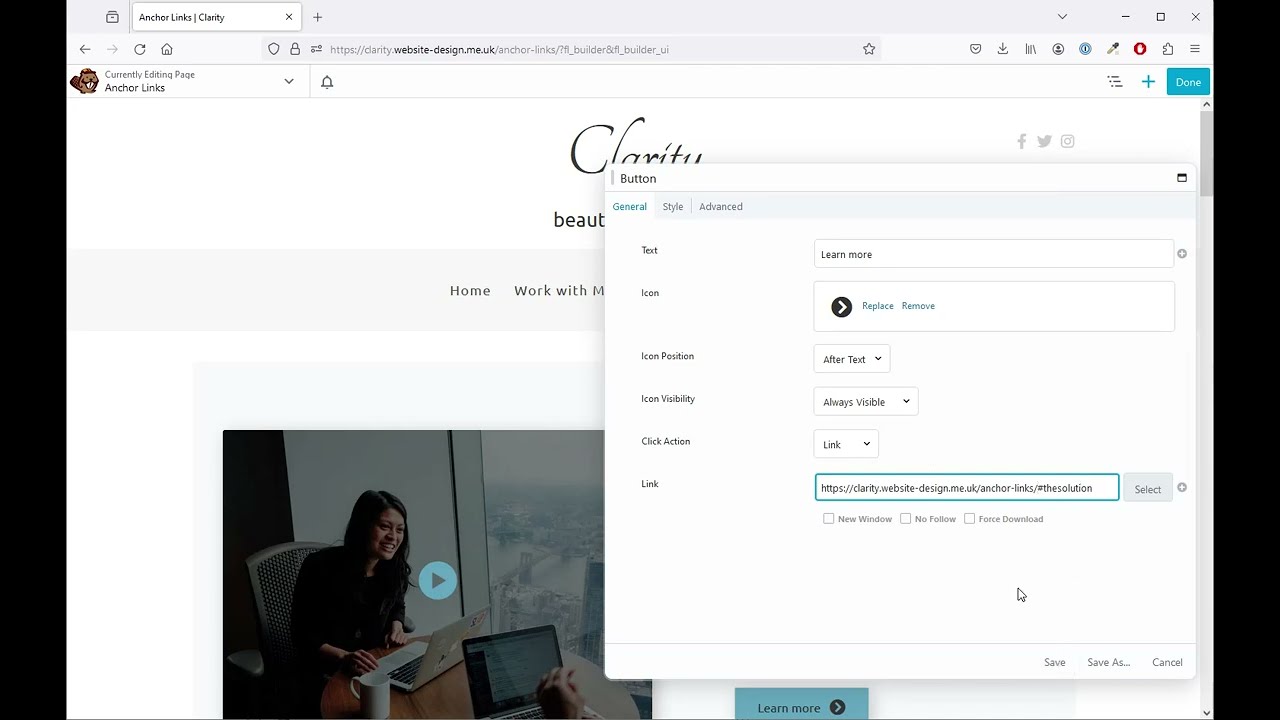
Task: Open the Work with Me menu item
Action: [x=559, y=291]
